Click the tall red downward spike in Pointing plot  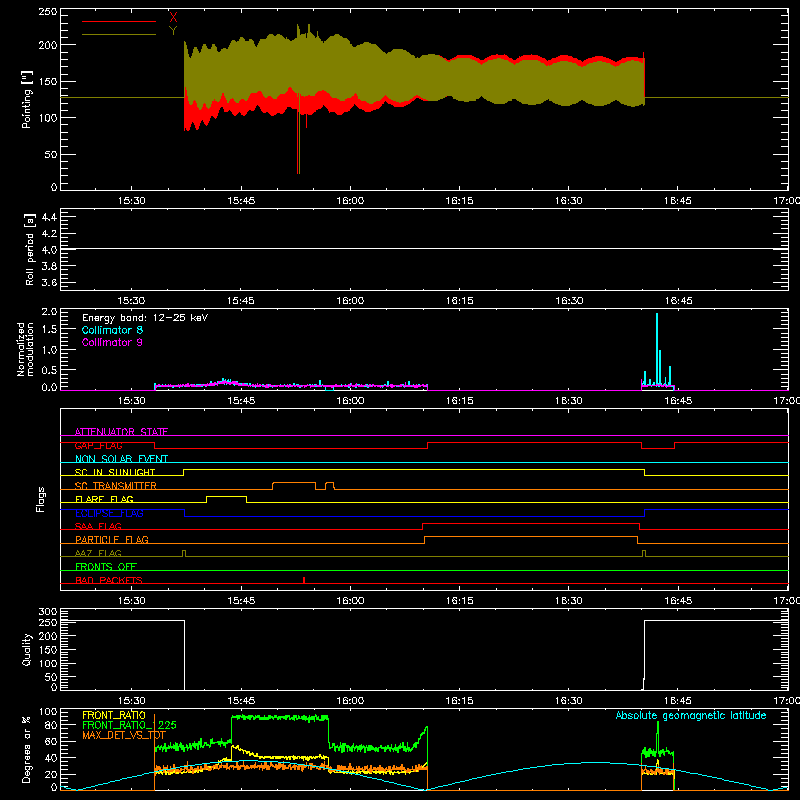click(x=298, y=134)
